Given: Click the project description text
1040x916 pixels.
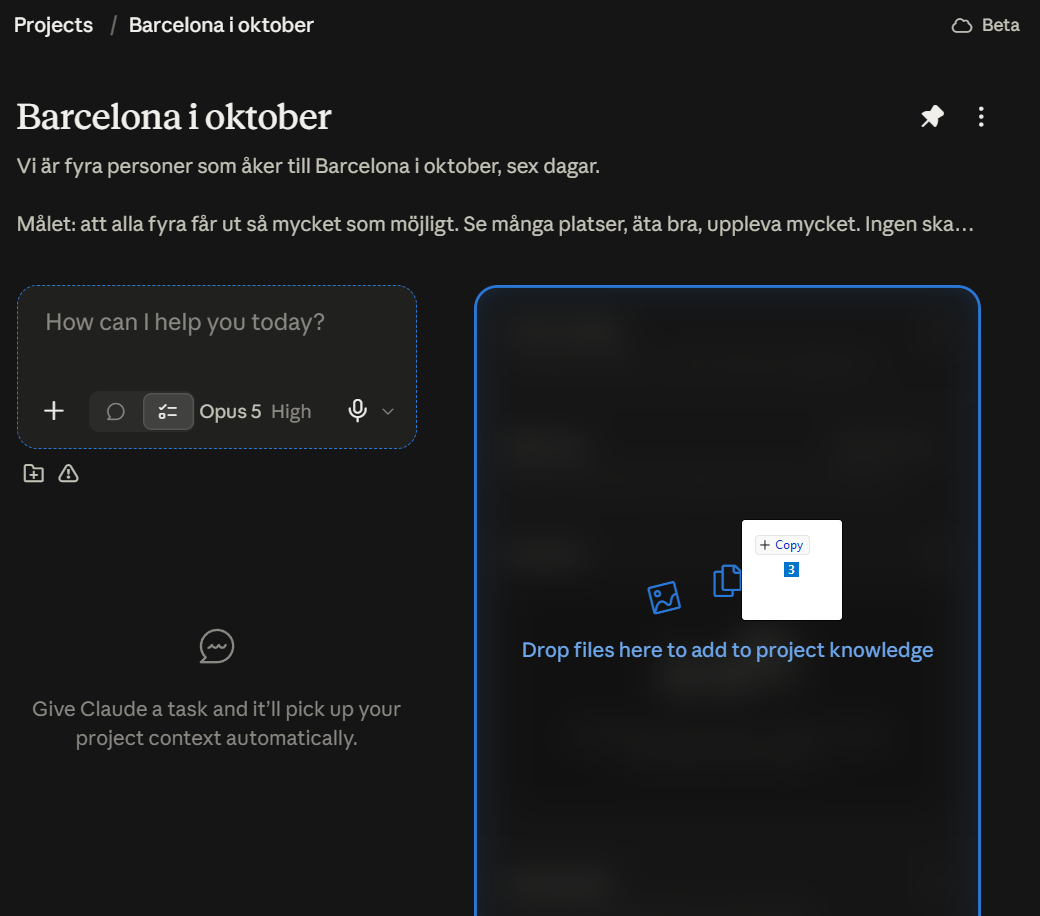Looking at the screenshot, I should click(x=495, y=195).
